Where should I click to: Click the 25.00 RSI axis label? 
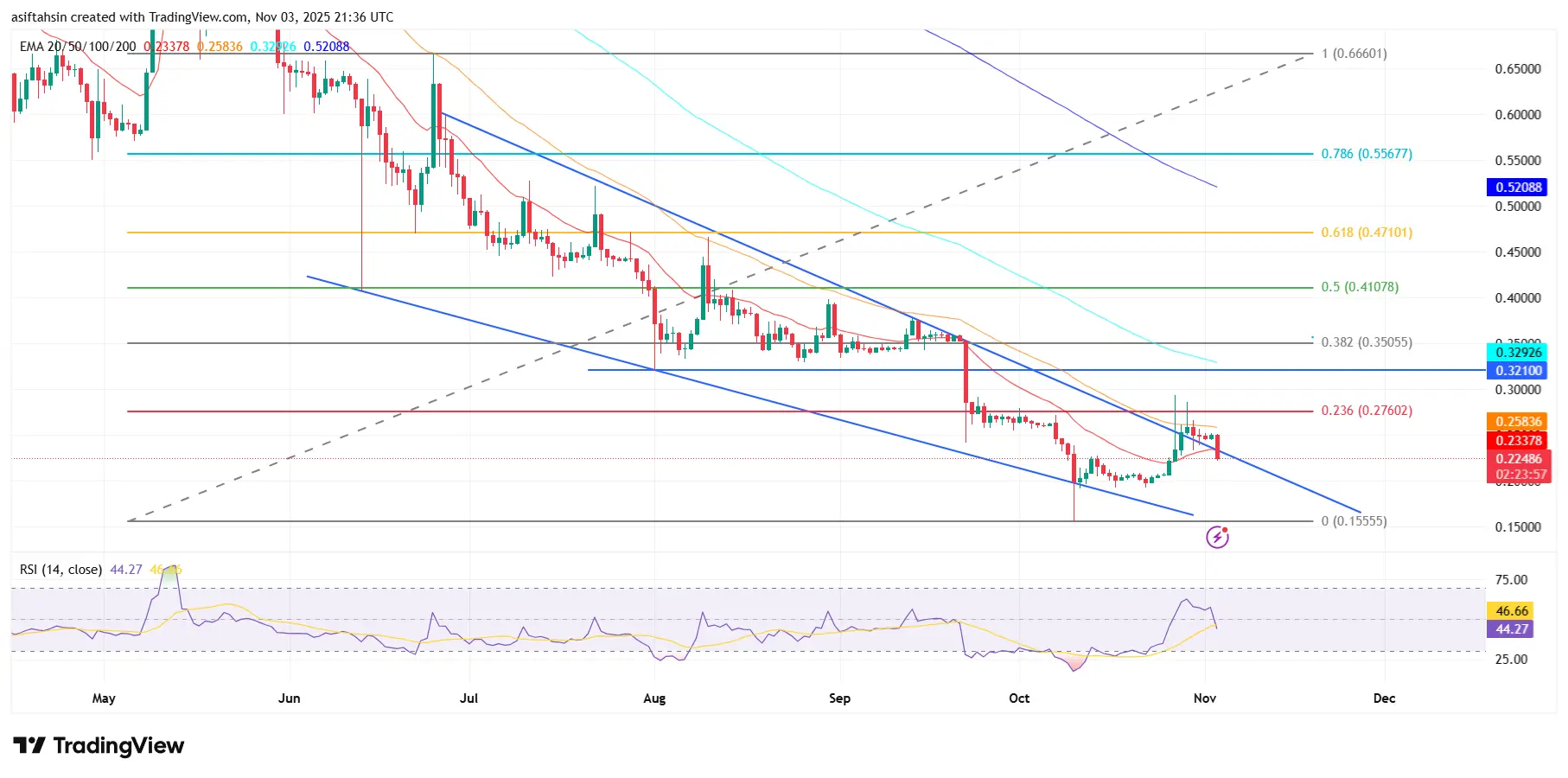click(1512, 660)
